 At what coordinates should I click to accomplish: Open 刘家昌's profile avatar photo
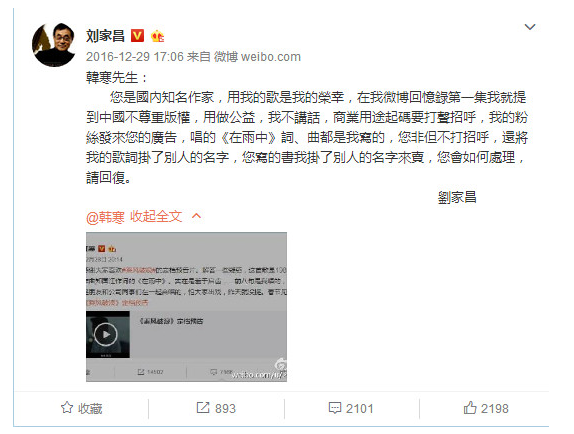pos(54,45)
